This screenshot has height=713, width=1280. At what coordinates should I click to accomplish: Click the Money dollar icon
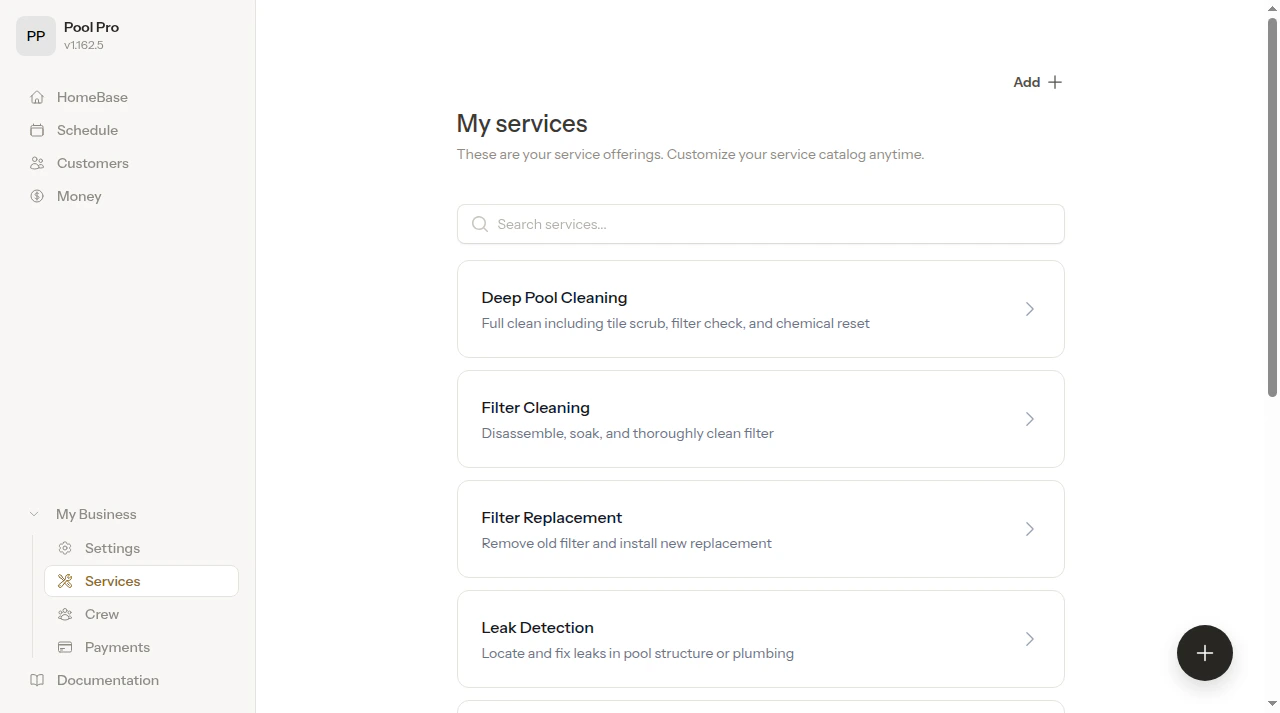pos(37,196)
